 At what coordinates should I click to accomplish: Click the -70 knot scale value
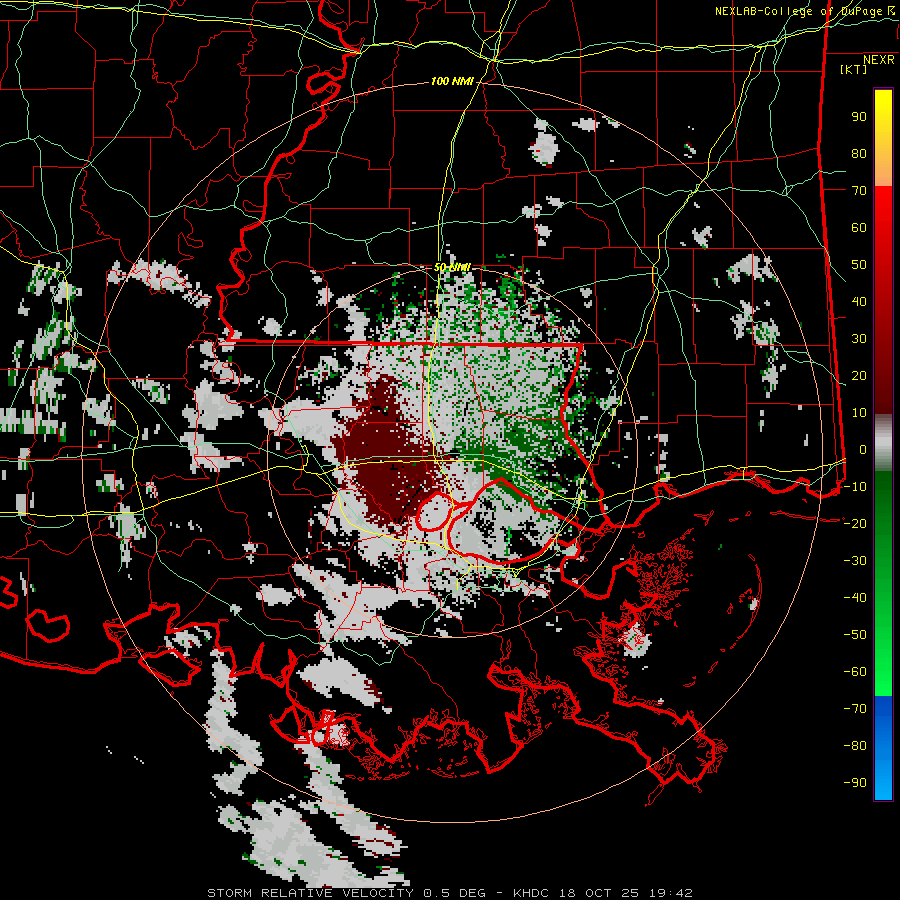coord(855,709)
